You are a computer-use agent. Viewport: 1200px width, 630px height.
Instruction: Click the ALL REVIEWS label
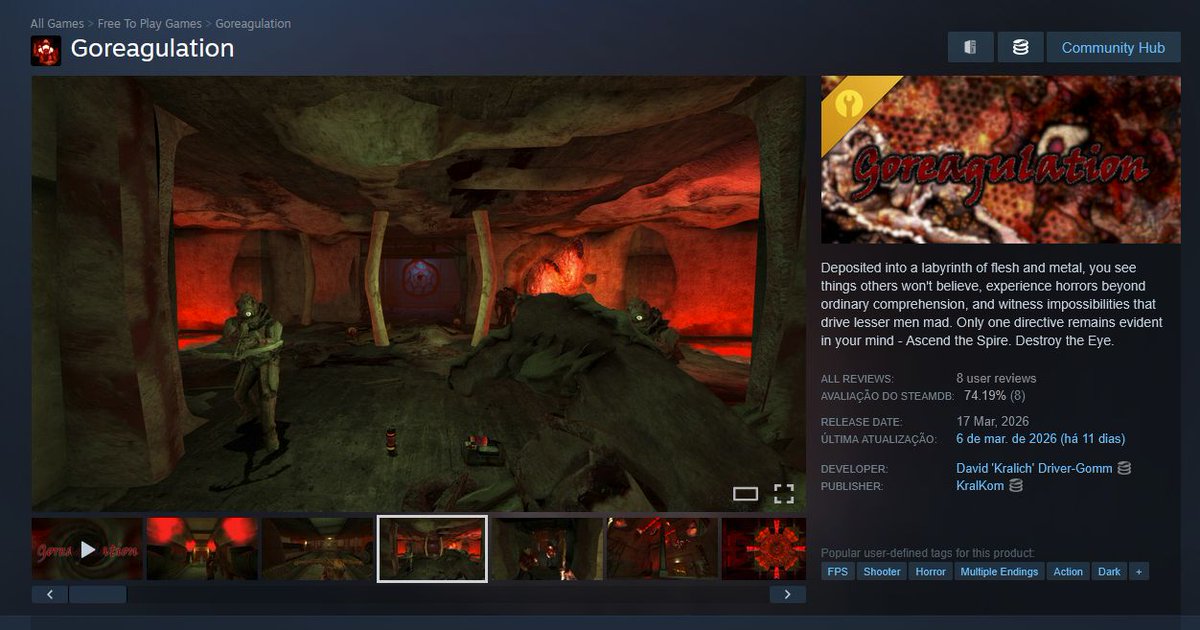(857, 379)
